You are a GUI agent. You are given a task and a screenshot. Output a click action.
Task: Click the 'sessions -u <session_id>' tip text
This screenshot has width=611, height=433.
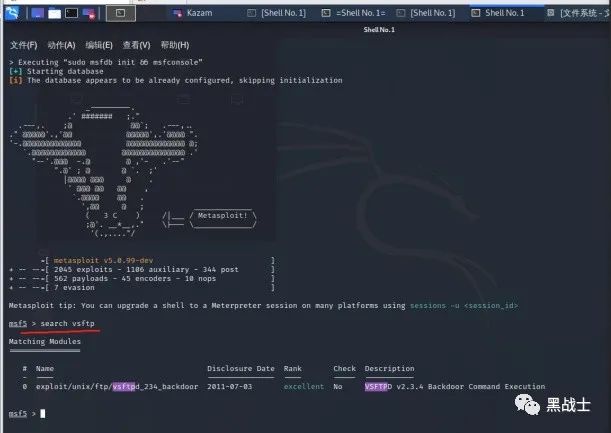[x=464, y=306]
